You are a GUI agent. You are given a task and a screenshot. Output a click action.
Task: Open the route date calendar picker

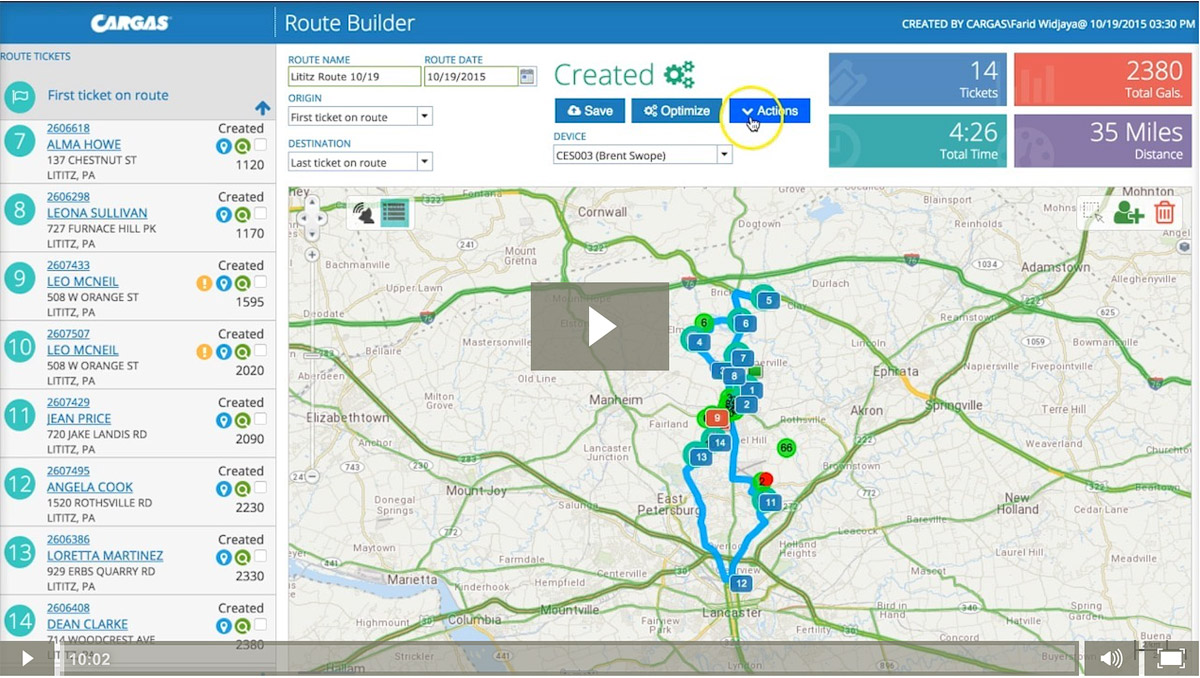tap(528, 76)
